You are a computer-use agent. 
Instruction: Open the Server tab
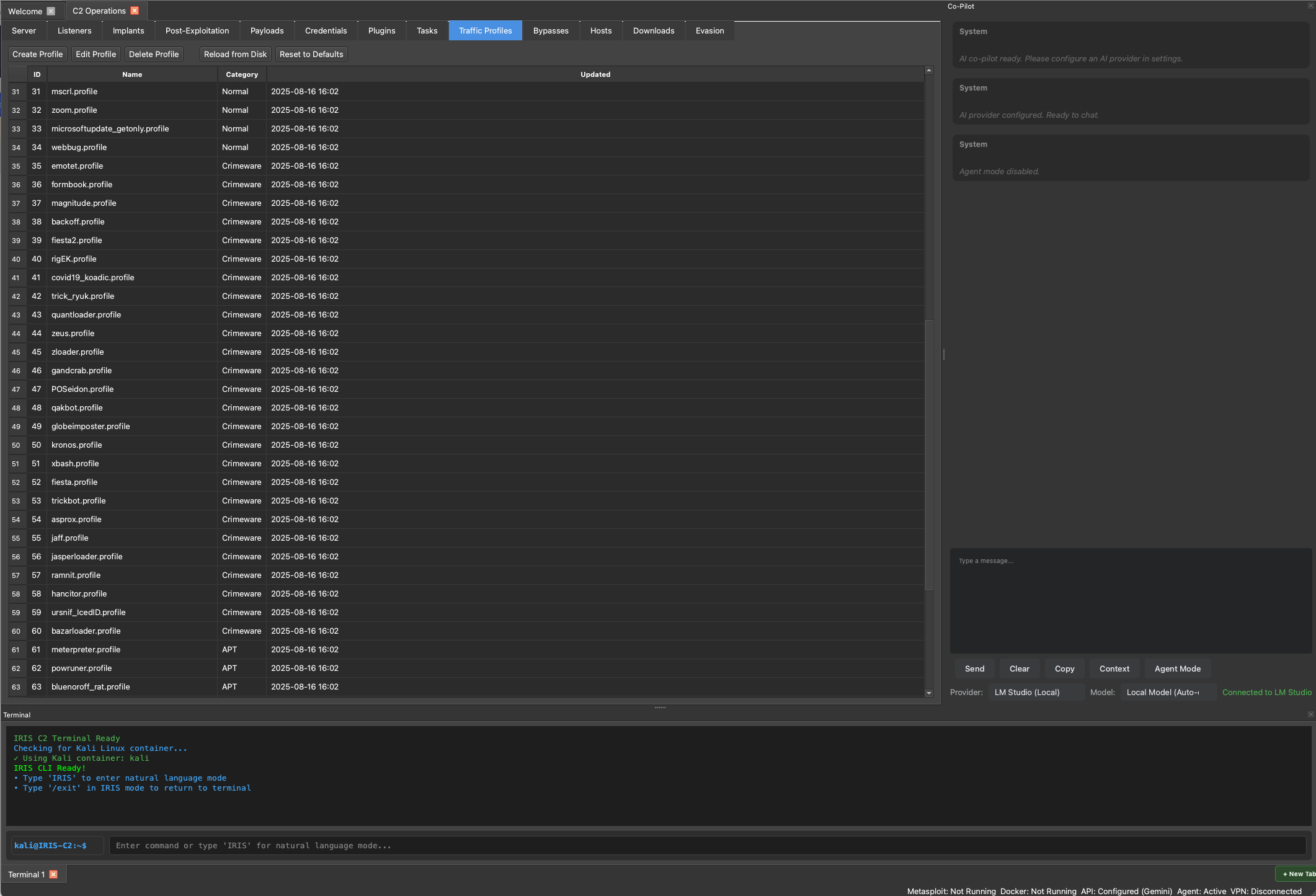[24, 30]
